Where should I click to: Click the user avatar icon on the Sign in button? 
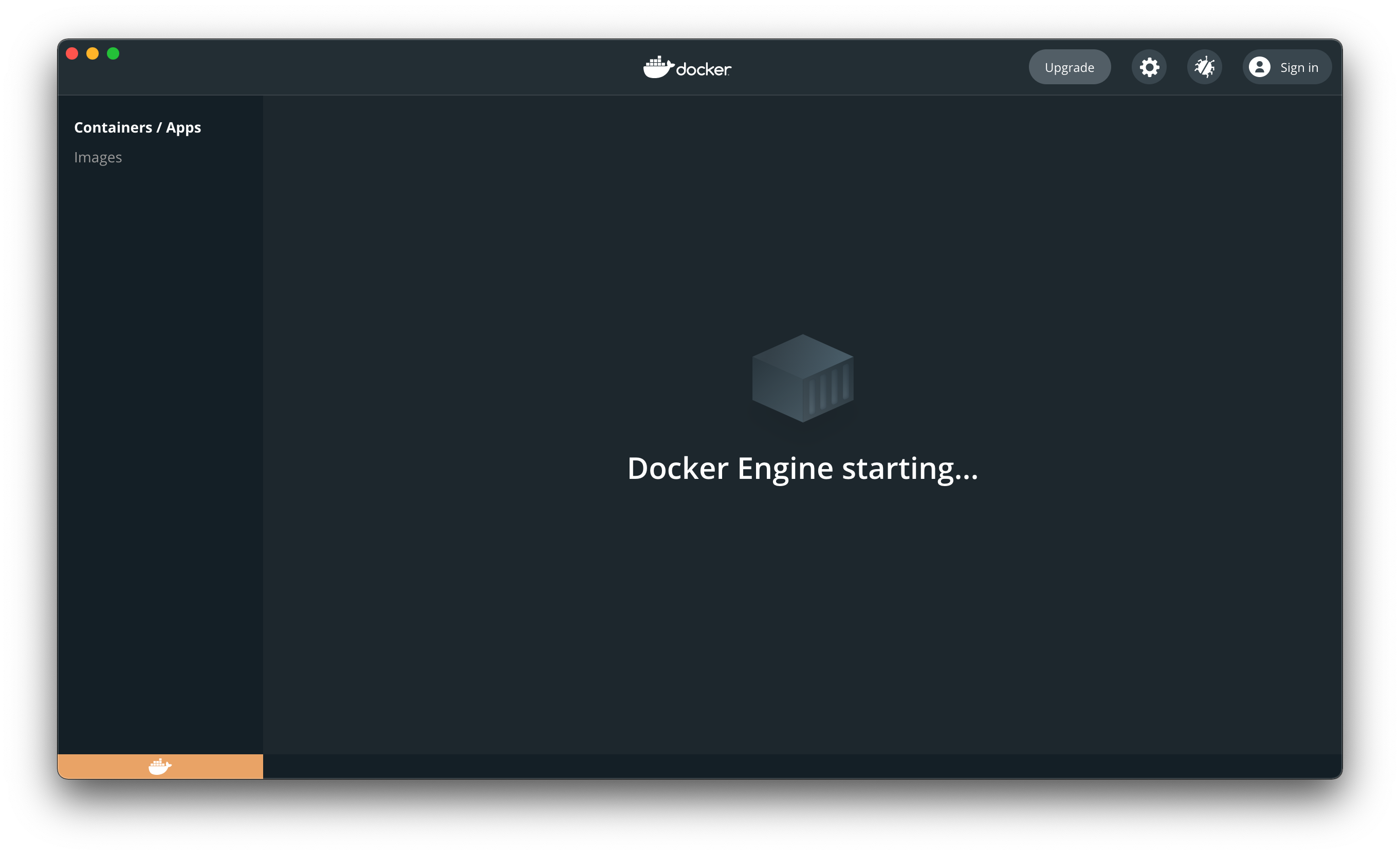1260,66
